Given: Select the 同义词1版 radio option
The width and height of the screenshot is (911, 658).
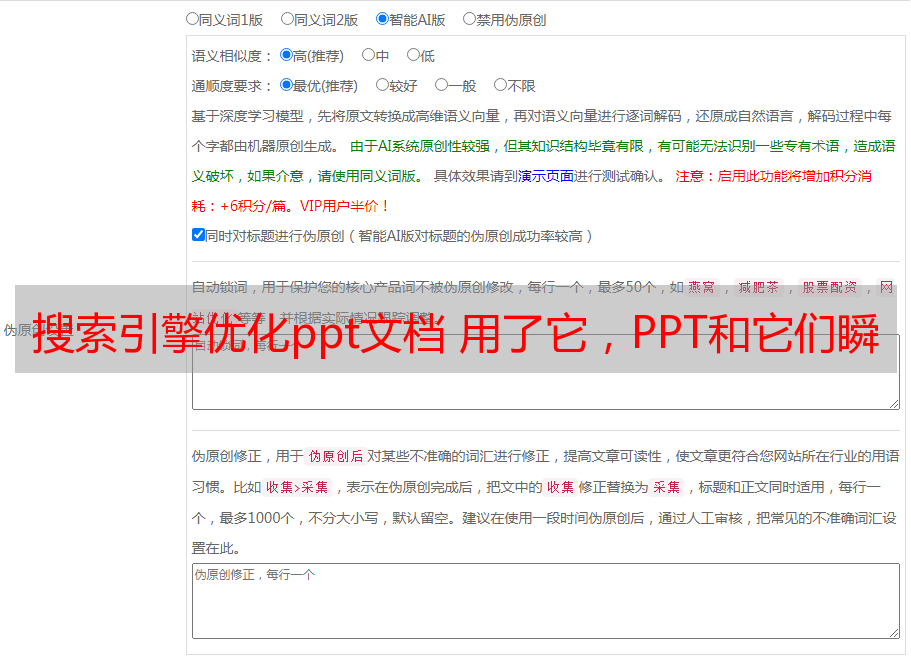Looking at the screenshot, I should click(x=192, y=19).
